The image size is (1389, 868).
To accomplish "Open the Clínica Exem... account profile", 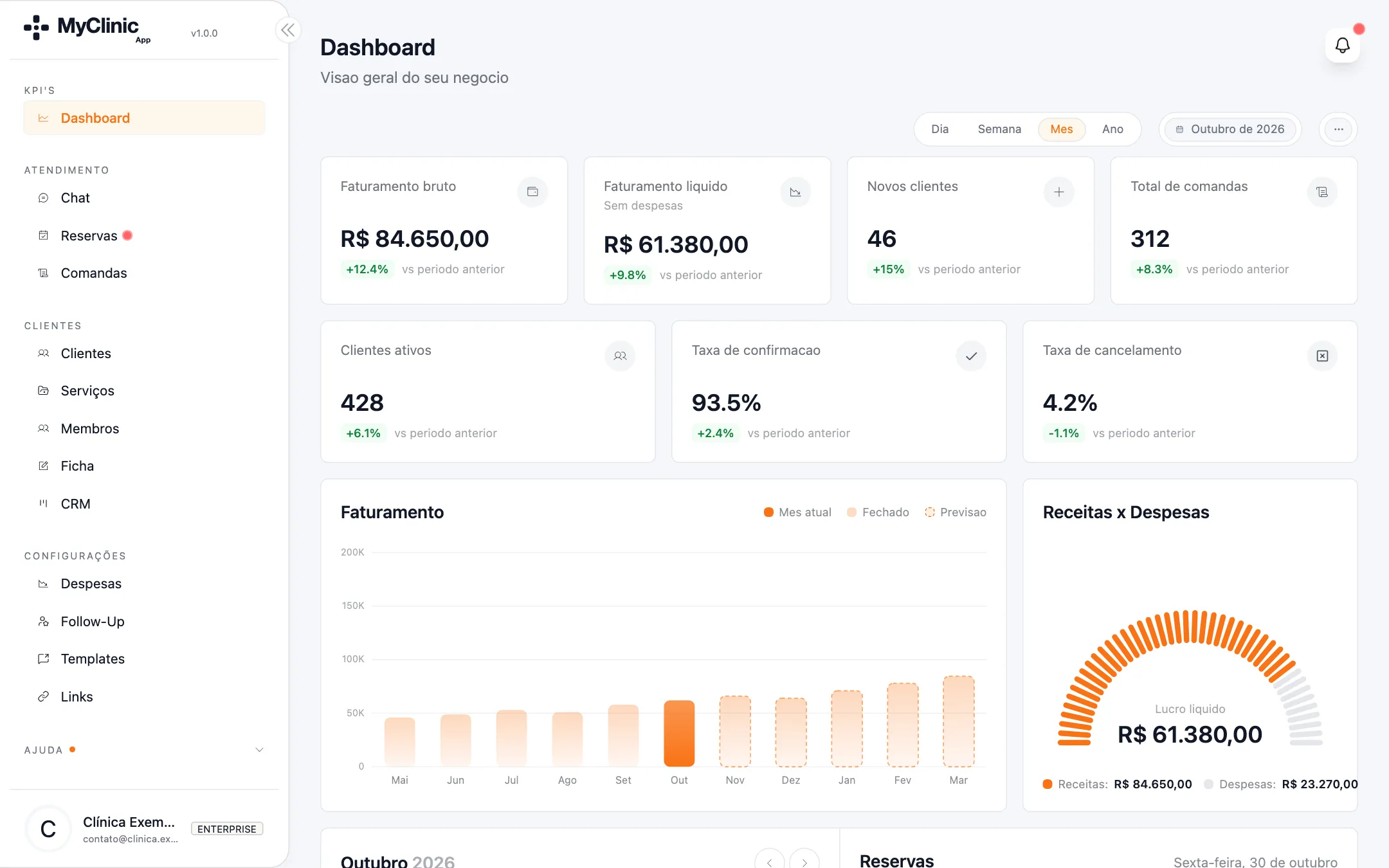I will pos(144,829).
